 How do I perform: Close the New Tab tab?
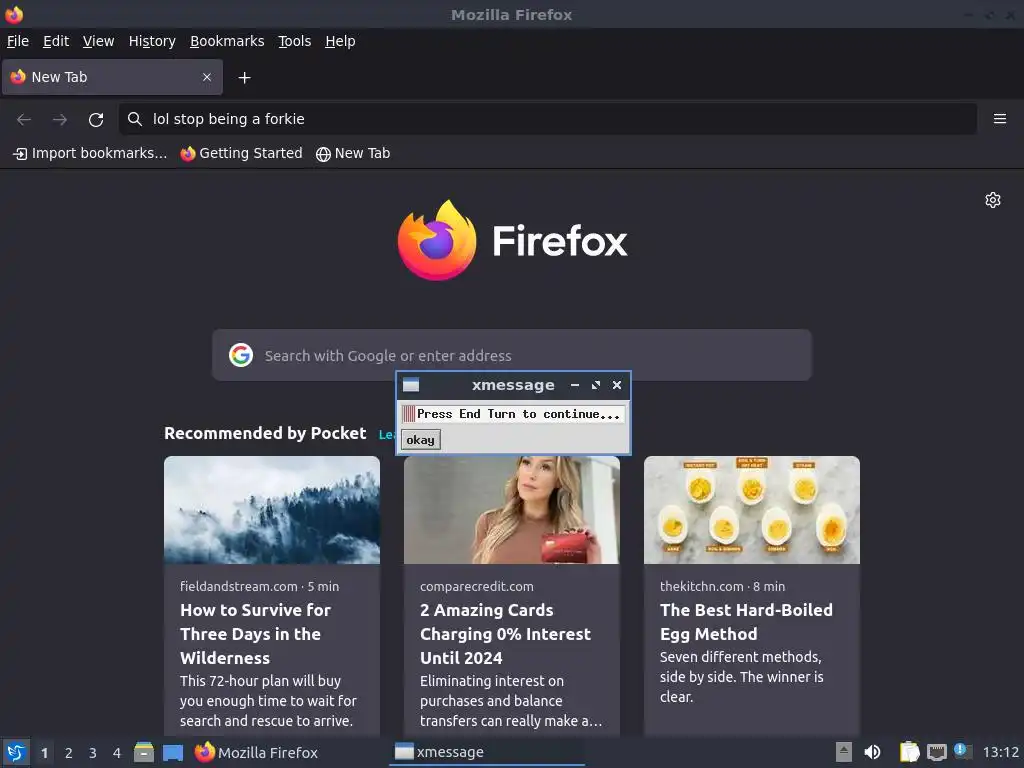207,77
